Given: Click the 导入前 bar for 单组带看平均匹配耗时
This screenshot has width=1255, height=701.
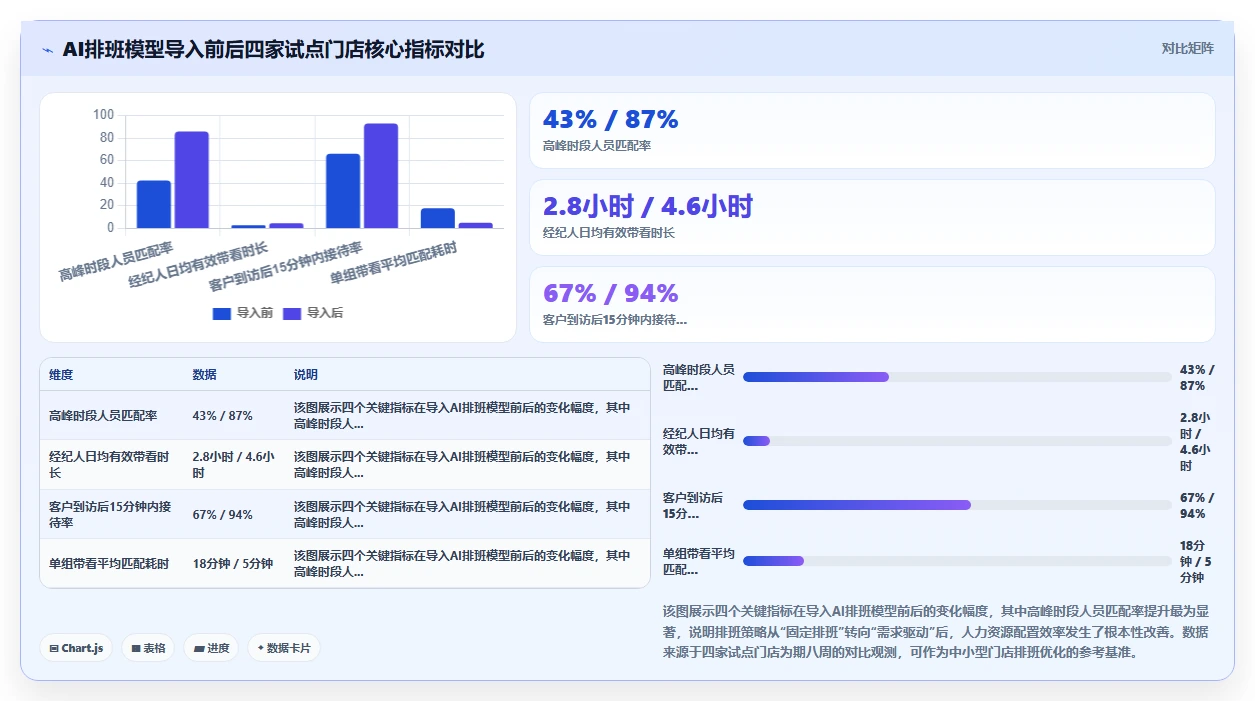Looking at the screenshot, I should pos(438,218).
